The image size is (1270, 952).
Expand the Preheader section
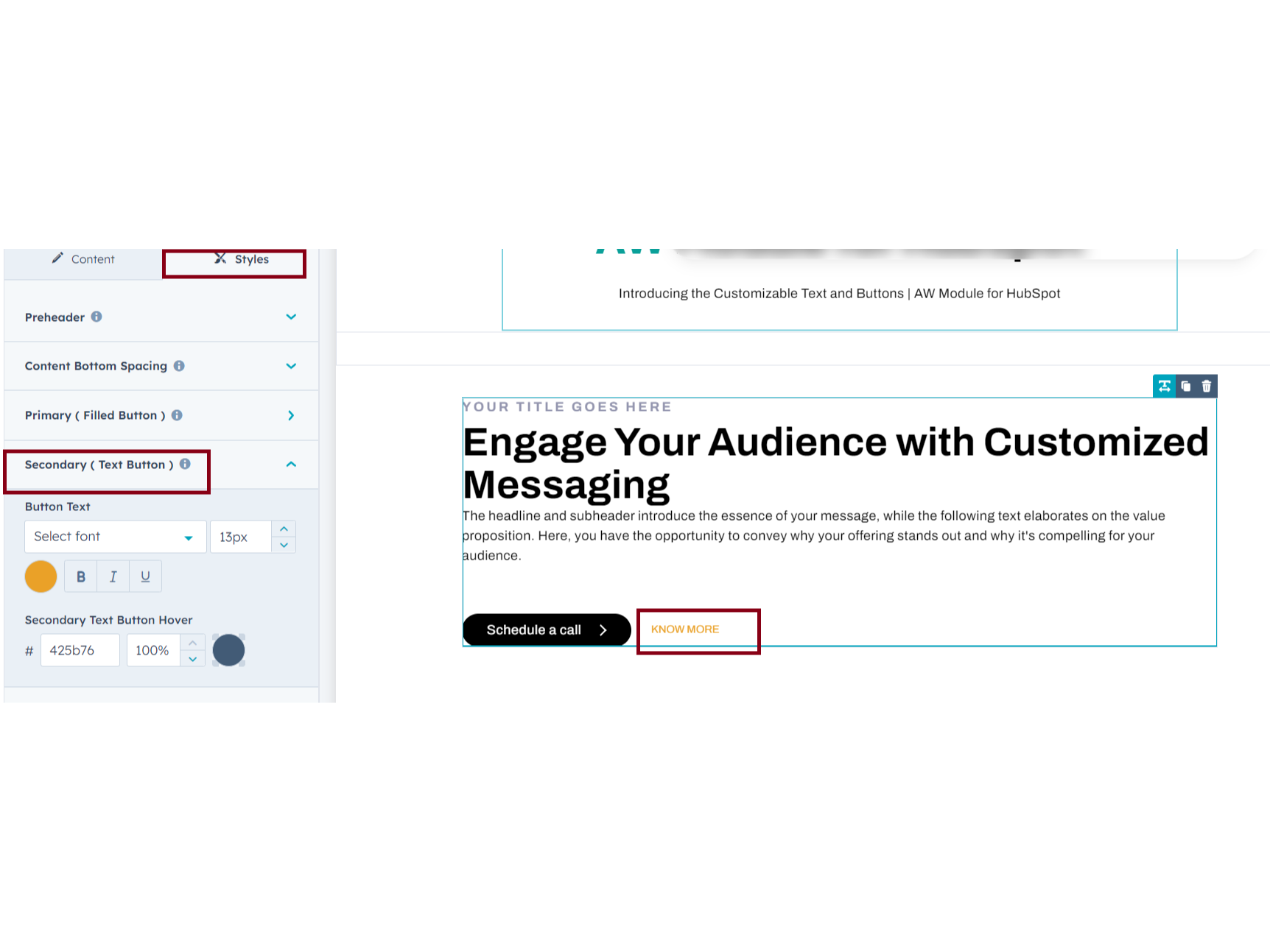coord(291,317)
